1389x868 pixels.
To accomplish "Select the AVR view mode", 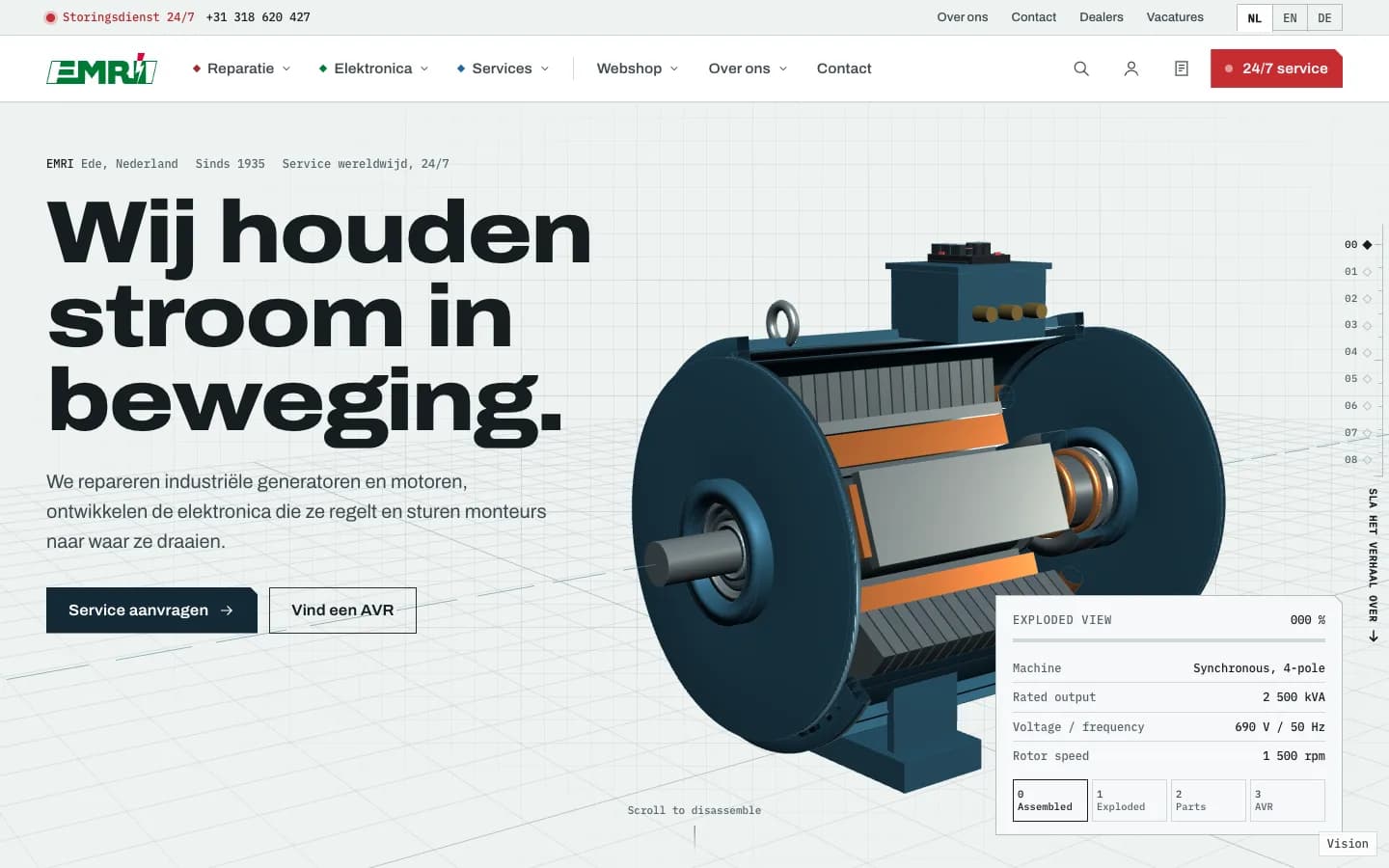I will pyautogui.click(x=1288, y=800).
